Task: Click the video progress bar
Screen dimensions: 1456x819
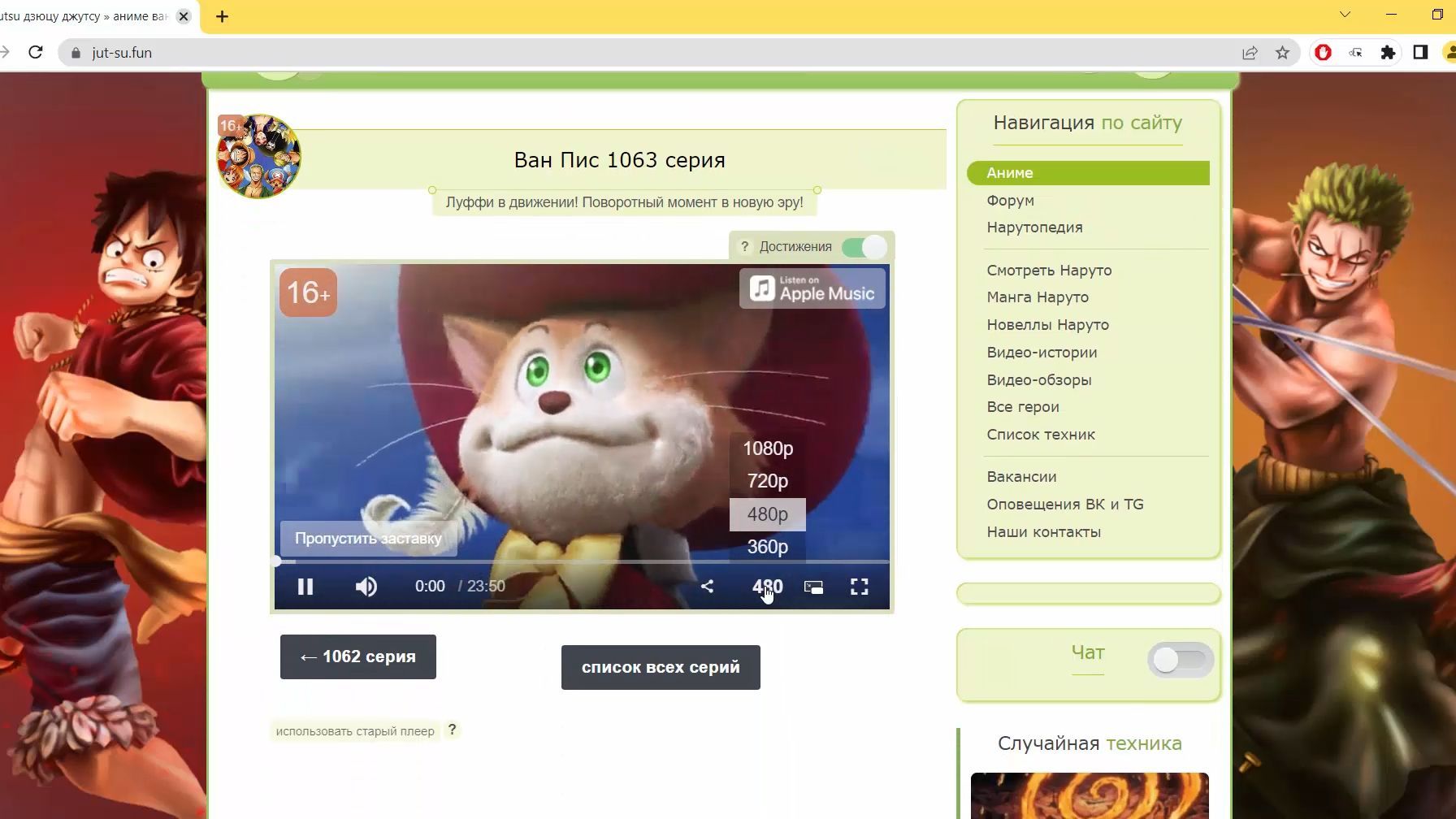Action: coord(582,561)
